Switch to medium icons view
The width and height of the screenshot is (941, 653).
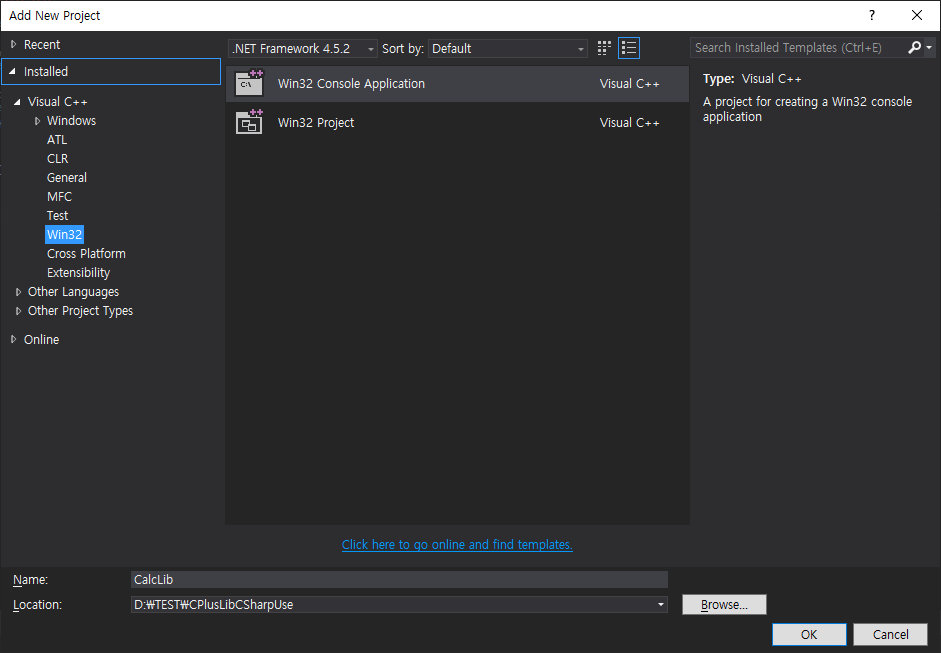[604, 48]
